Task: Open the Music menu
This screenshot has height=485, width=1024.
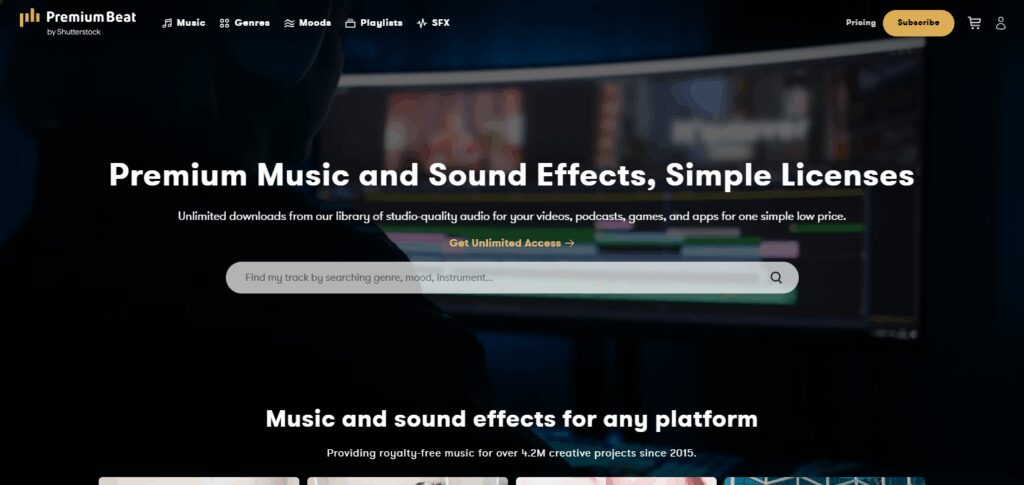Action: 184,23
